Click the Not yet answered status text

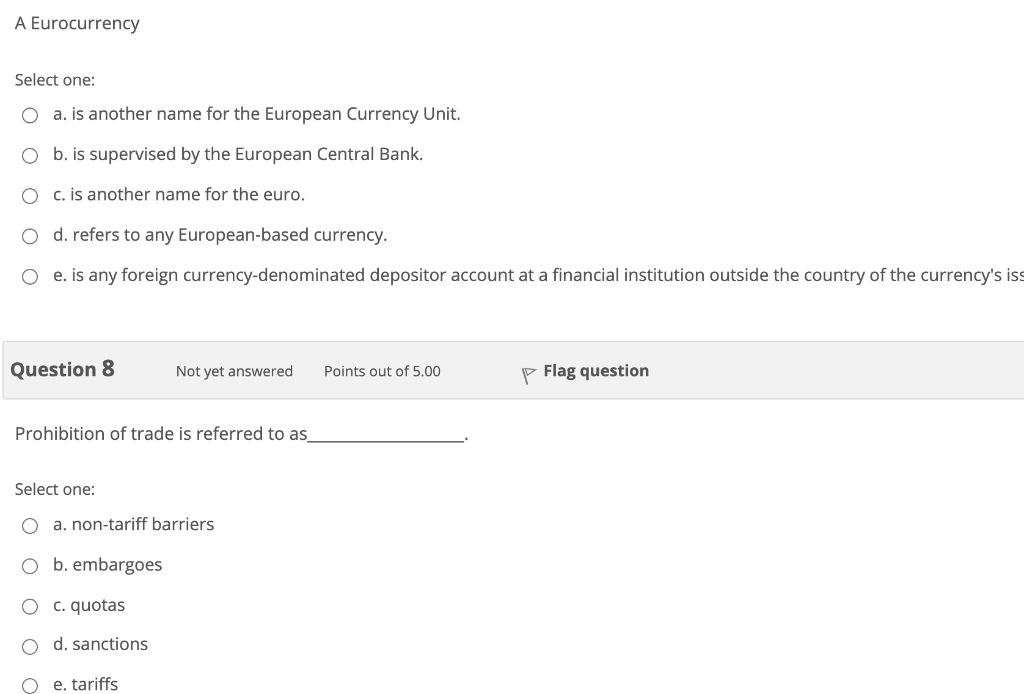click(234, 371)
